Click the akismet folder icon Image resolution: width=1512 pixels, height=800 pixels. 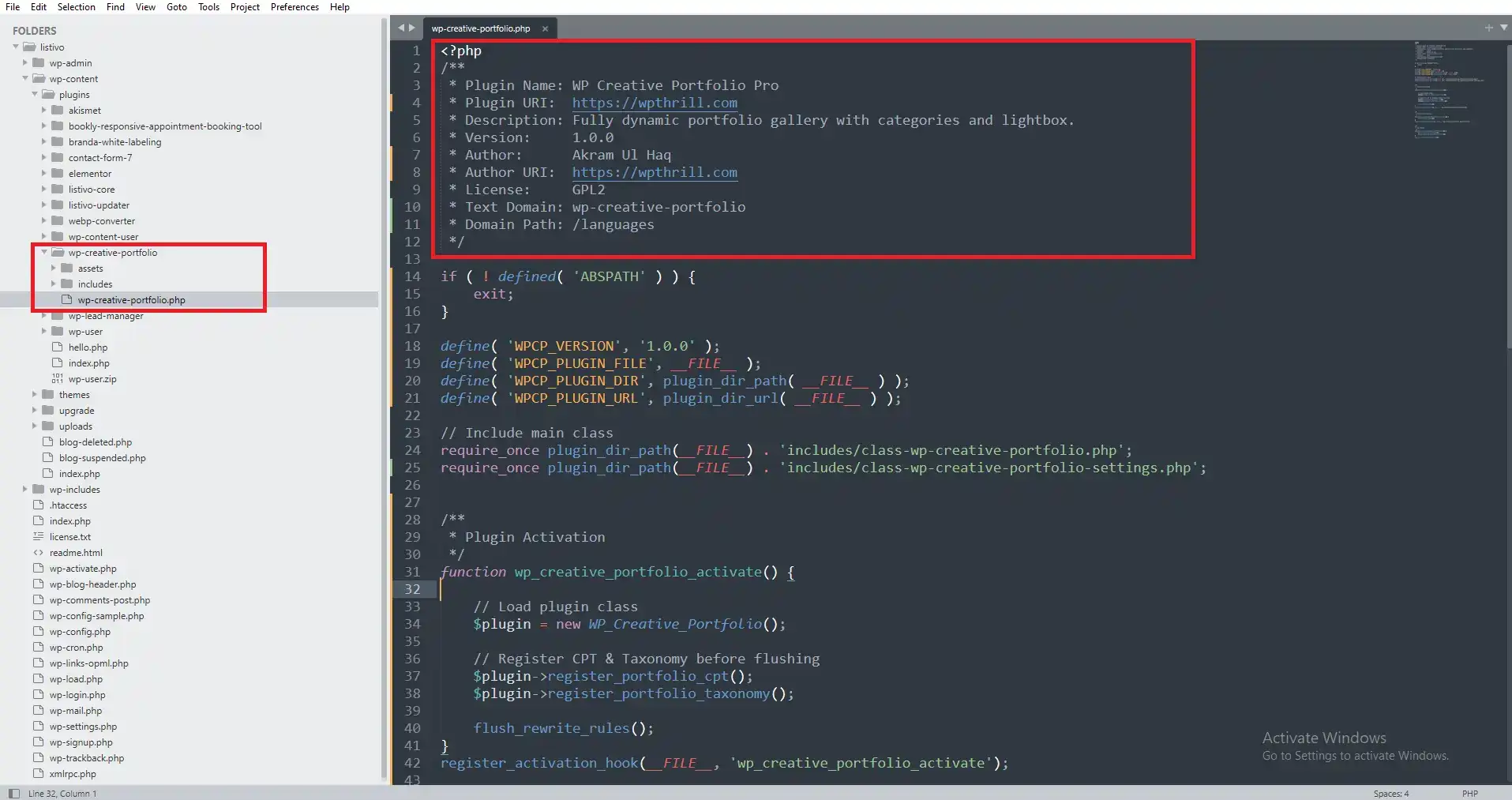coord(58,111)
